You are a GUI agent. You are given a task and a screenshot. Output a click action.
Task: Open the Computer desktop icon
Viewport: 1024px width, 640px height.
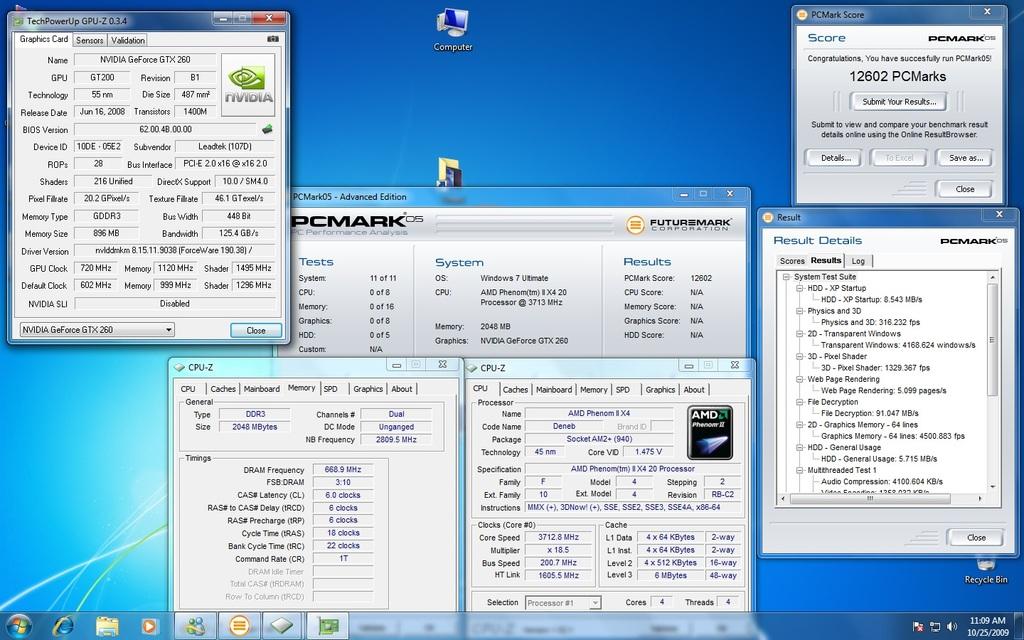click(453, 30)
